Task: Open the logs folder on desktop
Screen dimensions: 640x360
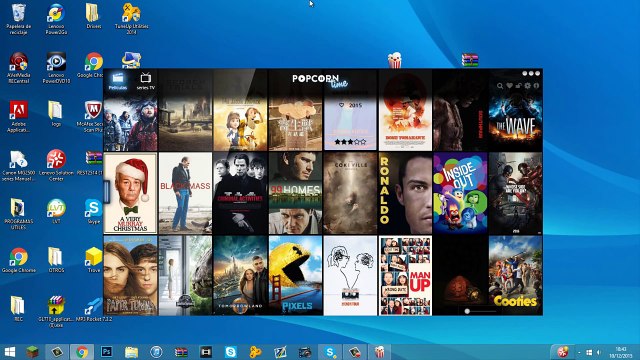Action: (x=56, y=114)
